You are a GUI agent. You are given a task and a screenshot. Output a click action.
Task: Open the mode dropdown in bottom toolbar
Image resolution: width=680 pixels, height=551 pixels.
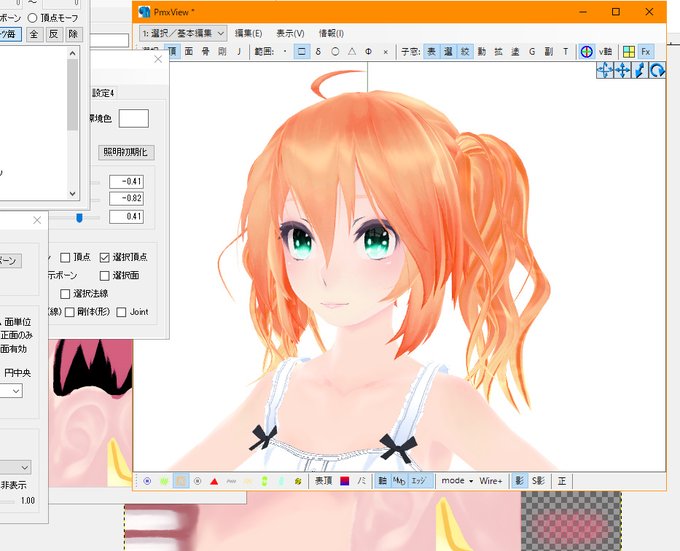457,481
